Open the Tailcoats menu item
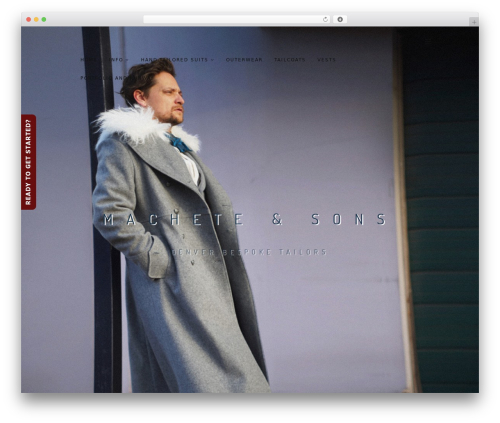 pyautogui.click(x=290, y=60)
